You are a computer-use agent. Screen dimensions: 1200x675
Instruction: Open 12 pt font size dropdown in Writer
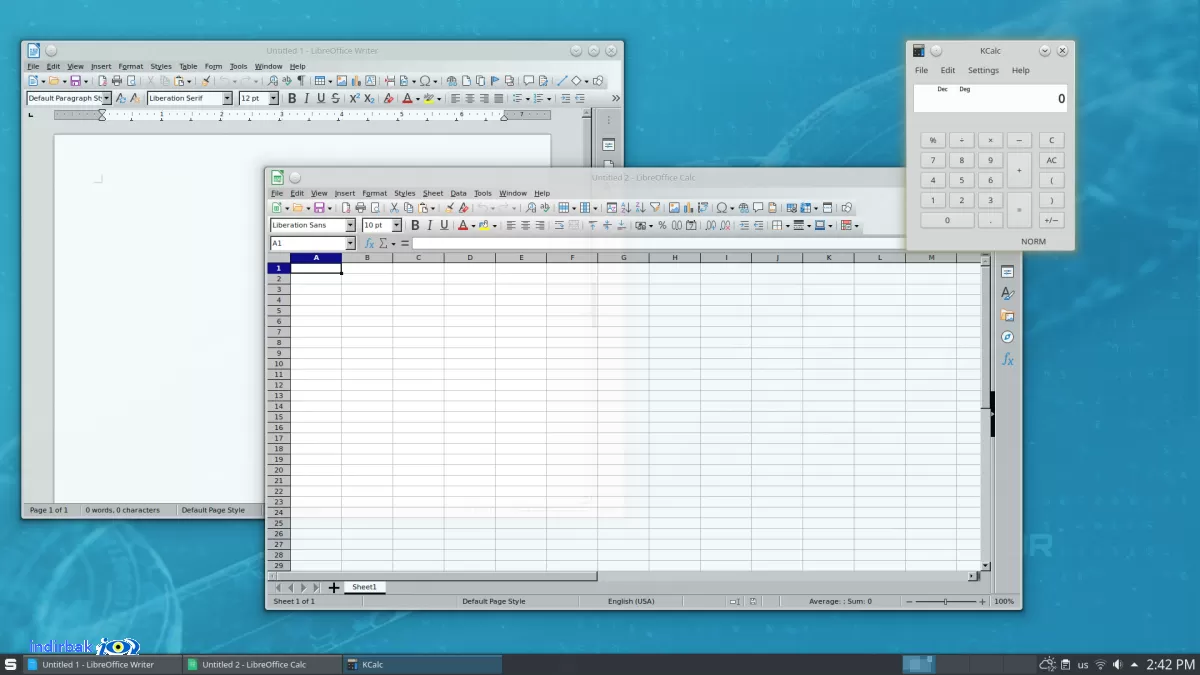(272, 98)
